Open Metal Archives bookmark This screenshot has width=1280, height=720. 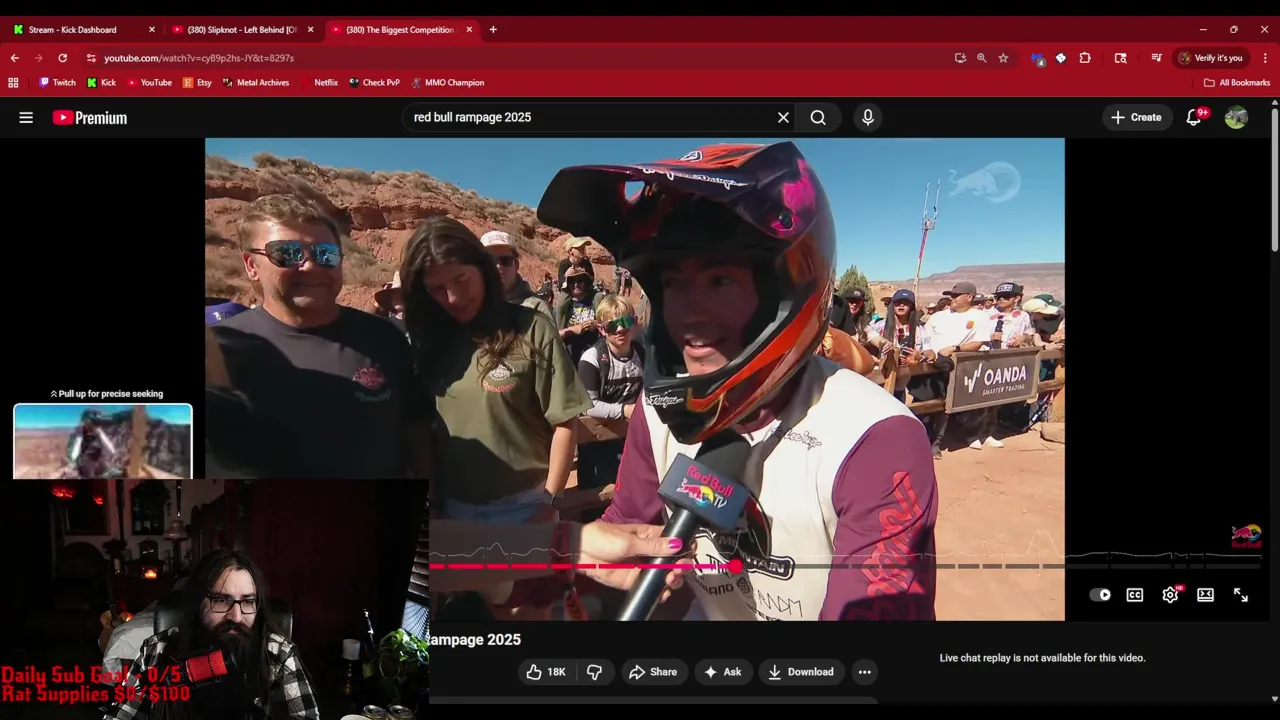pyautogui.click(x=256, y=83)
